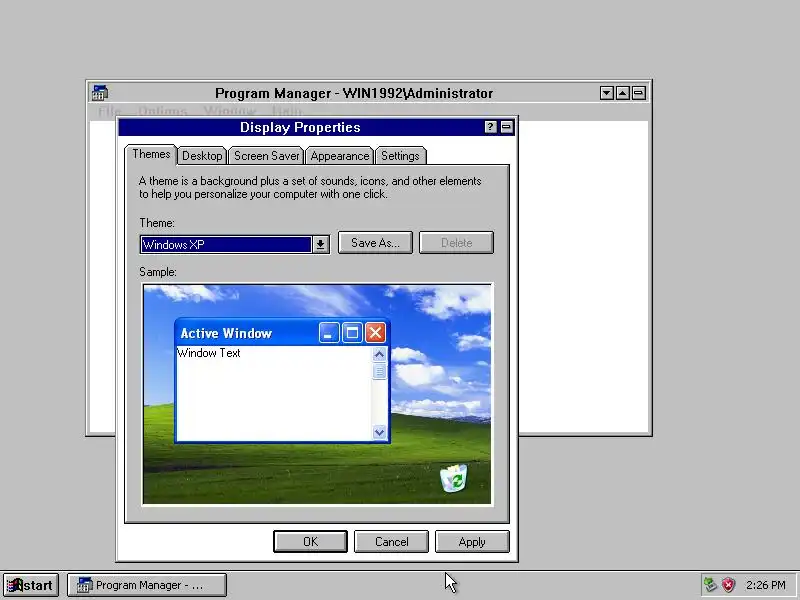Click sample window's minimize icon
Viewport: 800px width, 600px height.
[329, 333]
